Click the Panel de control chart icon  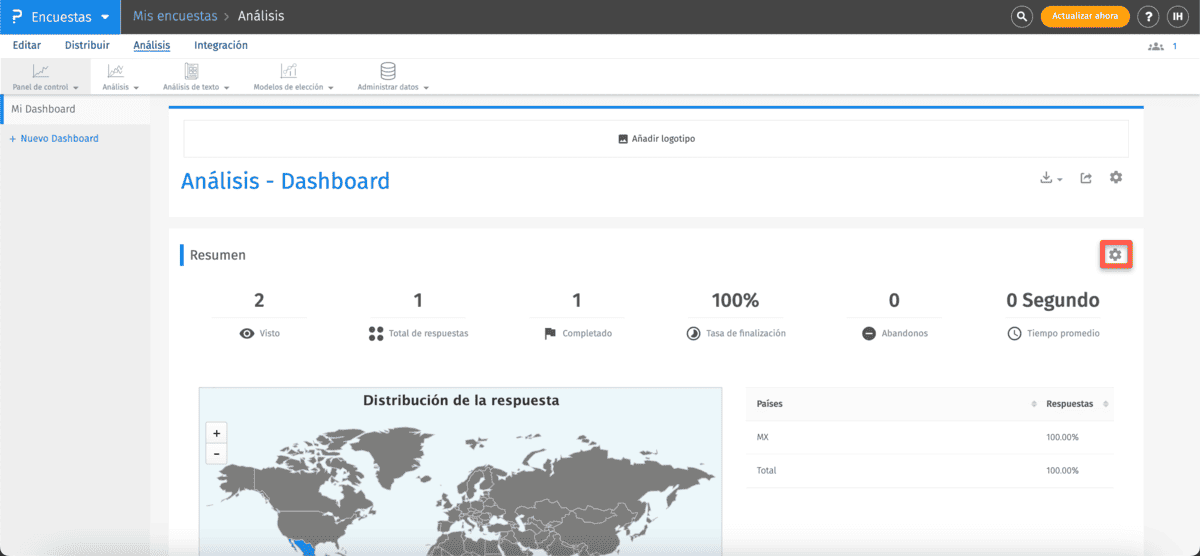tap(40, 71)
